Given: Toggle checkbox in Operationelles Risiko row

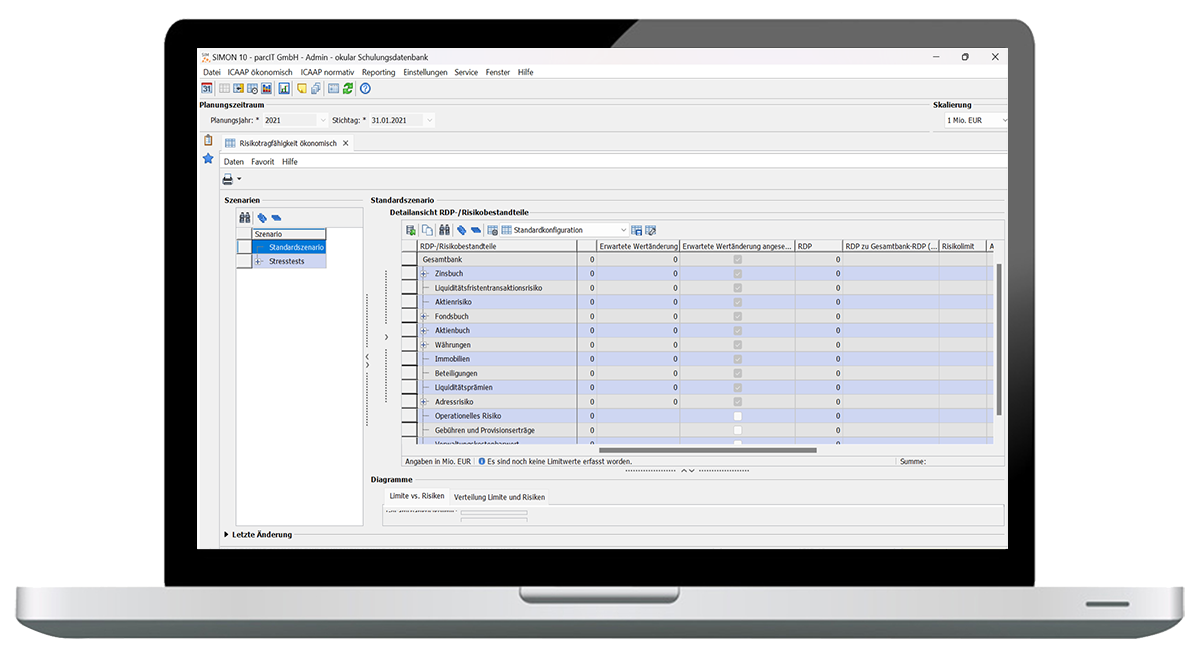Looking at the screenshot, I should [x=737, y=416].
